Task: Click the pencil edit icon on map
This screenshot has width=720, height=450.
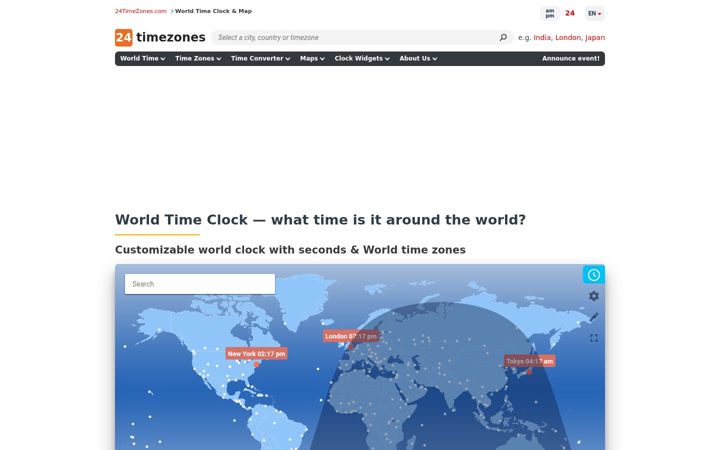Action: 594,317
